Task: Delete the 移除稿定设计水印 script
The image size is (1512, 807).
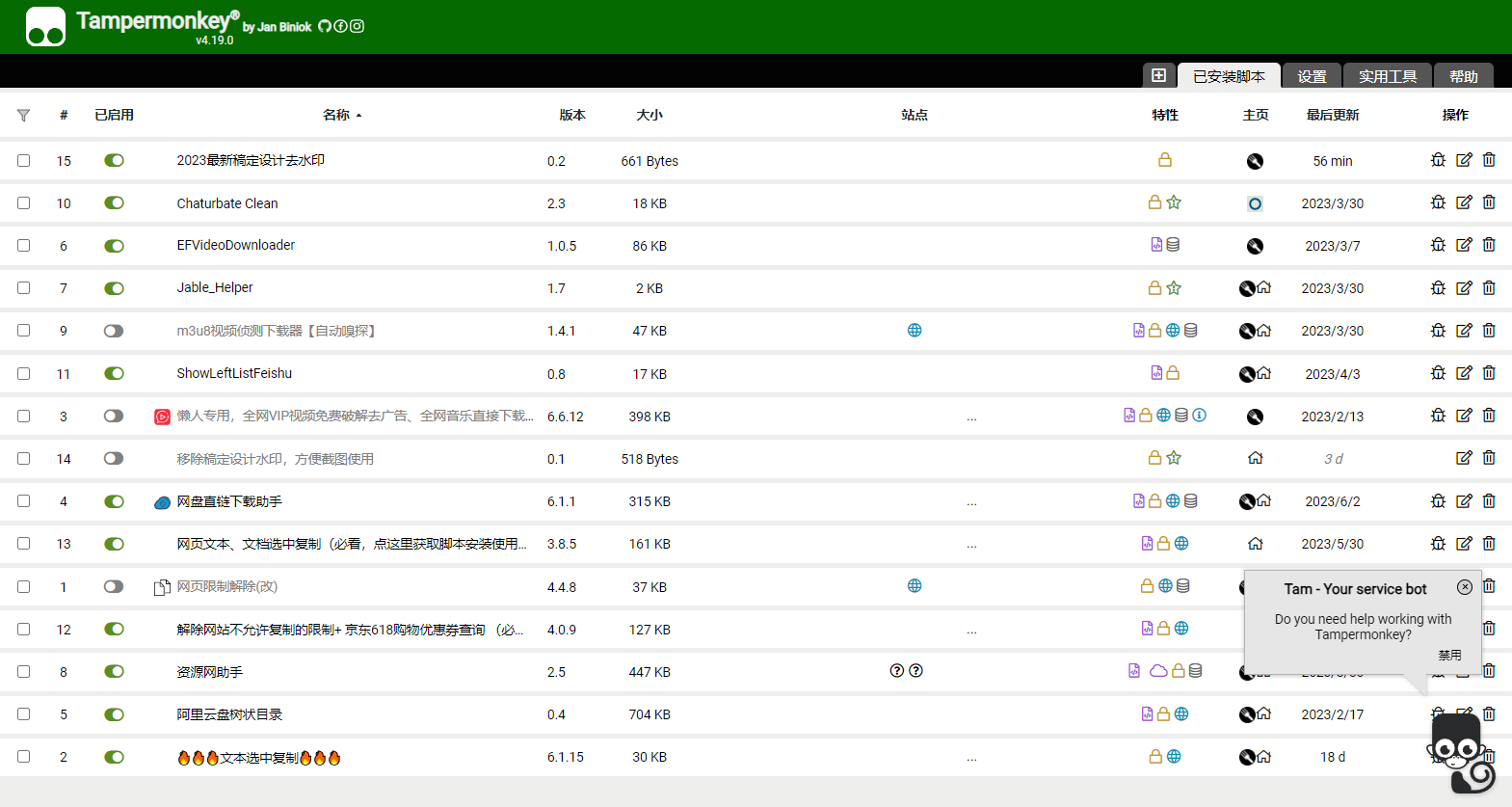Action: (x=1489, y=458)
